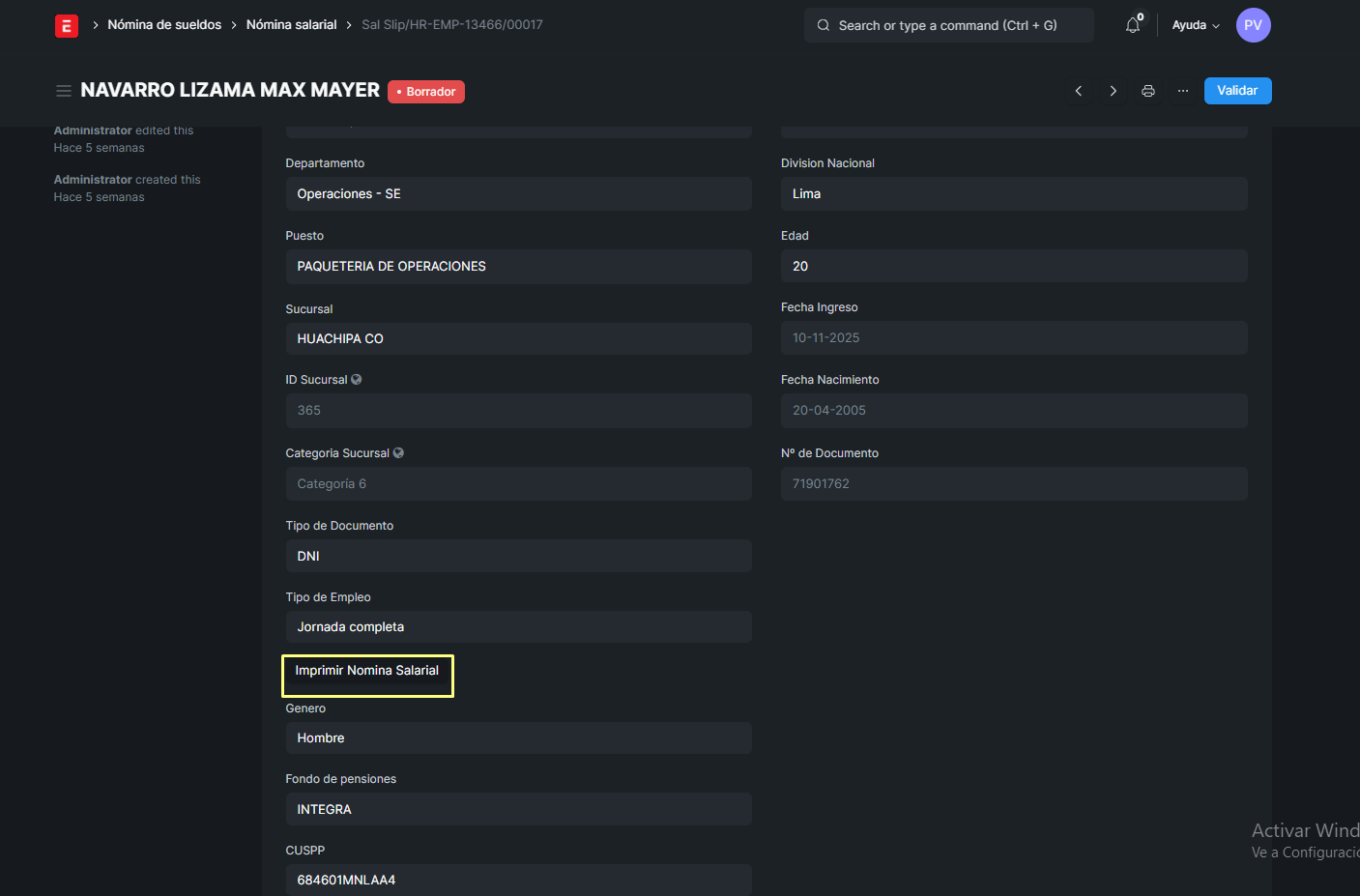Click Imprimir Nomina Salarial button
The width and height of the screenshot is (1360, 896).
pyautogui.click(x=367, y=671)
